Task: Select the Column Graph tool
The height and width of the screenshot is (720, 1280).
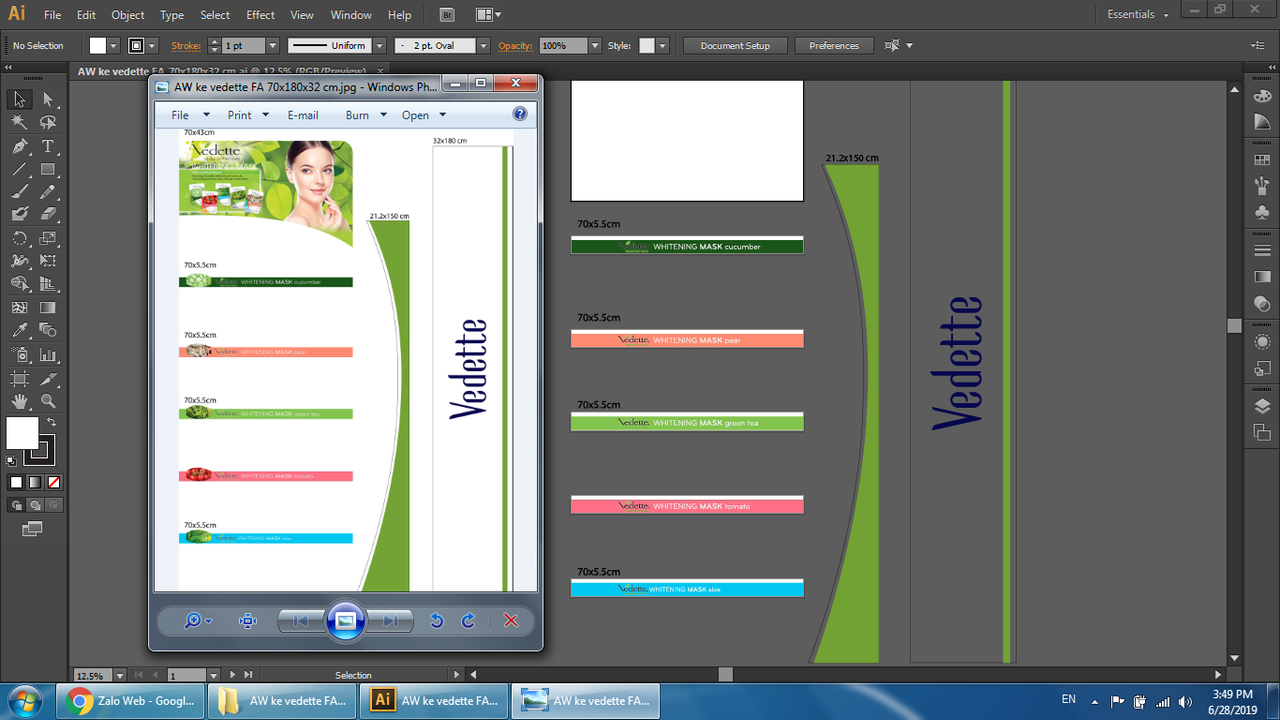Action: 47,354
